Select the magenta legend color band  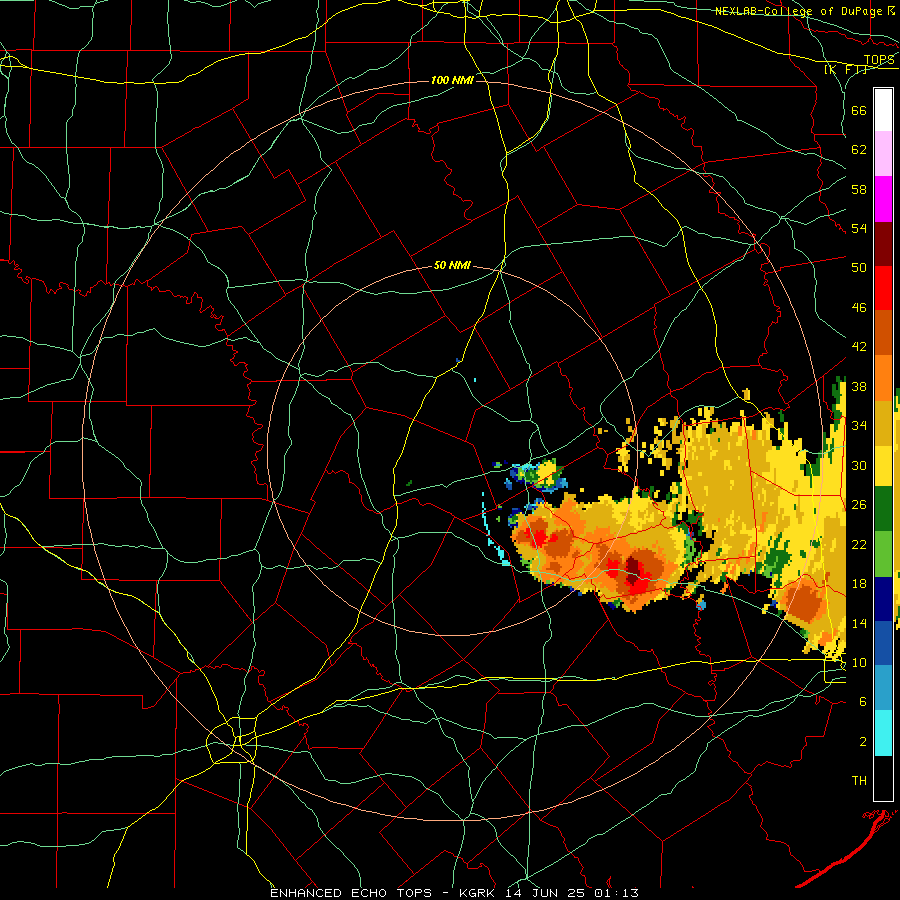(883, 199)
